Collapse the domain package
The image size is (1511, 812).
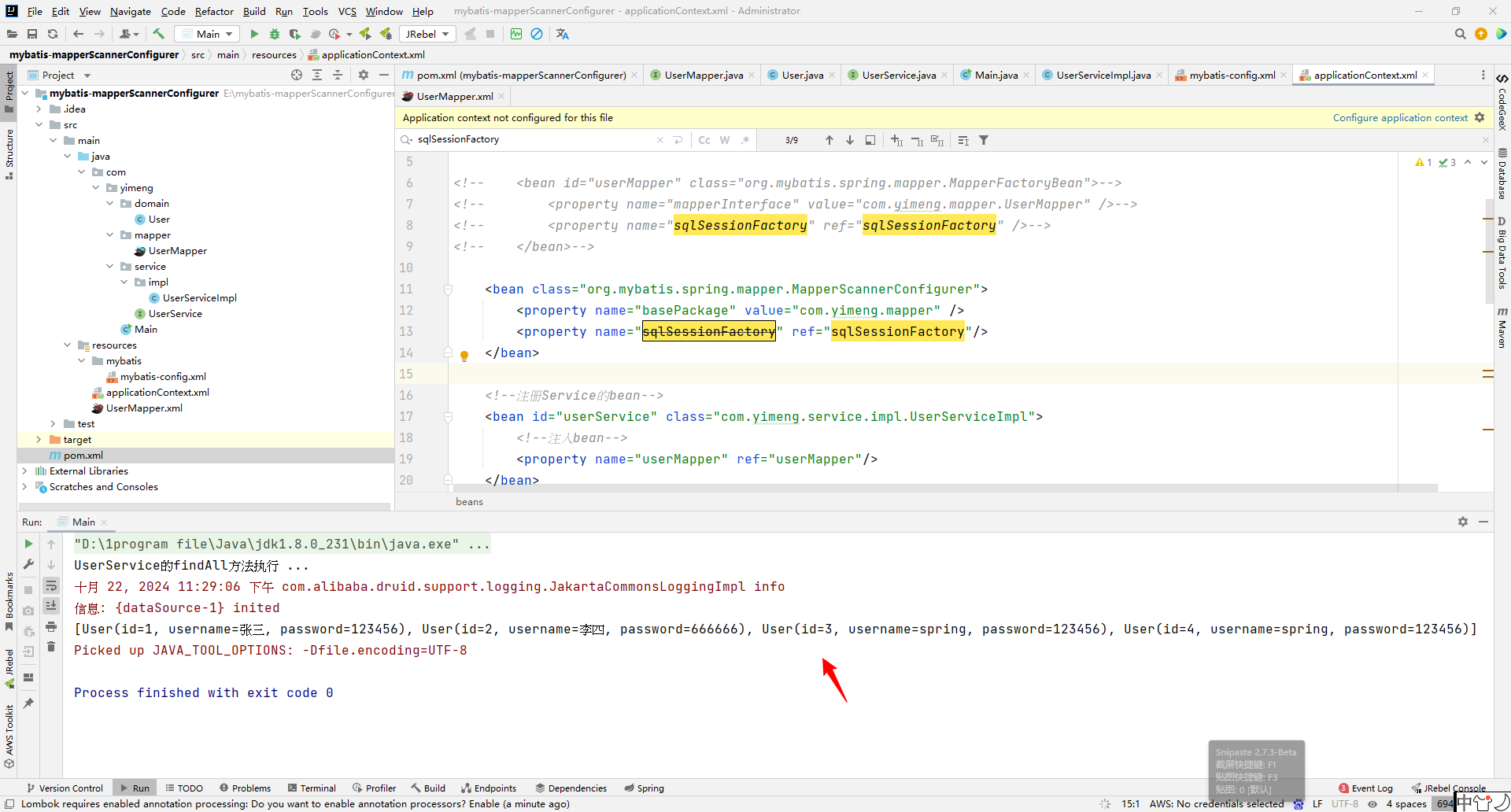pos(109,204)
